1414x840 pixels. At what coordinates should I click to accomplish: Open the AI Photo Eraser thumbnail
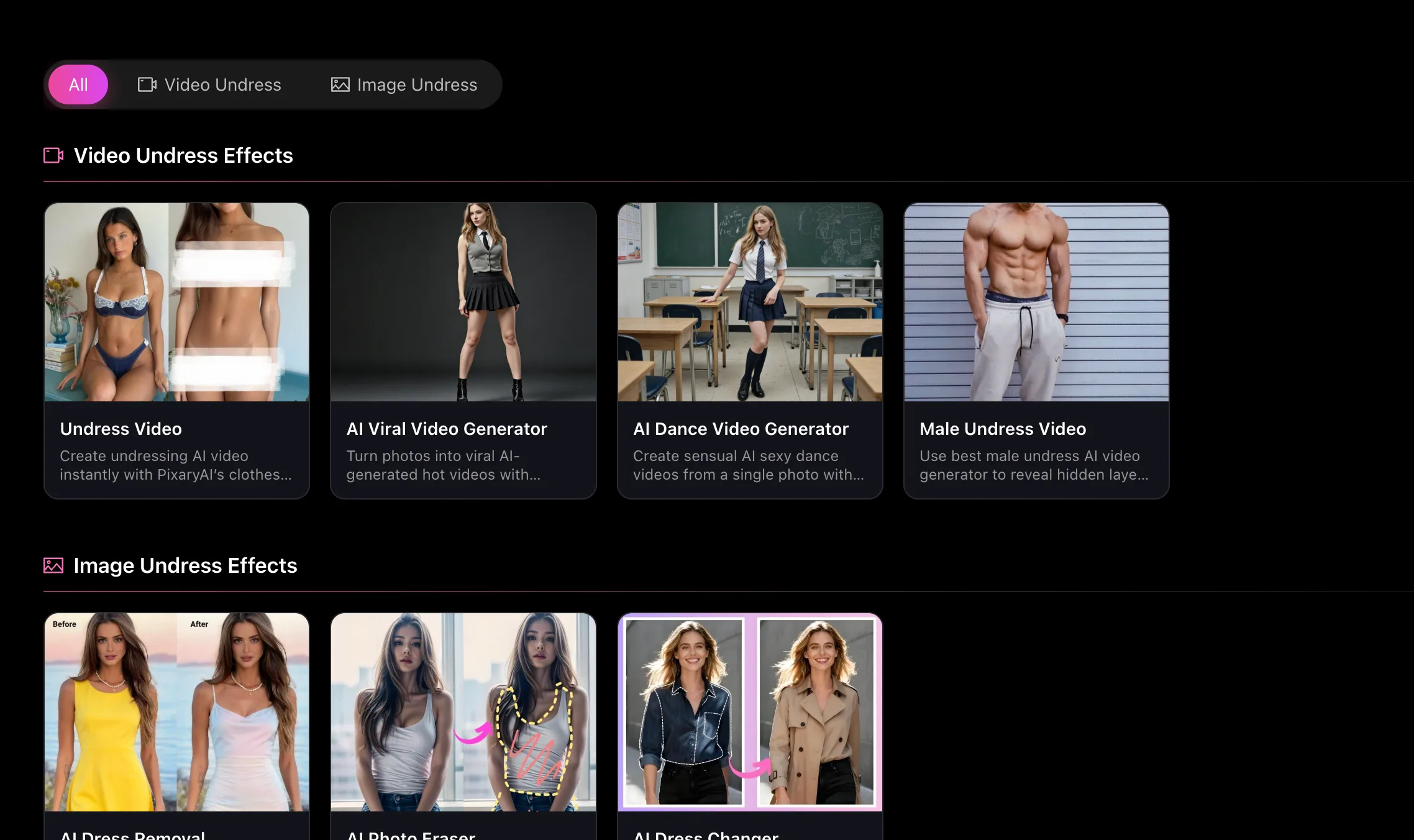pos(463,712)
